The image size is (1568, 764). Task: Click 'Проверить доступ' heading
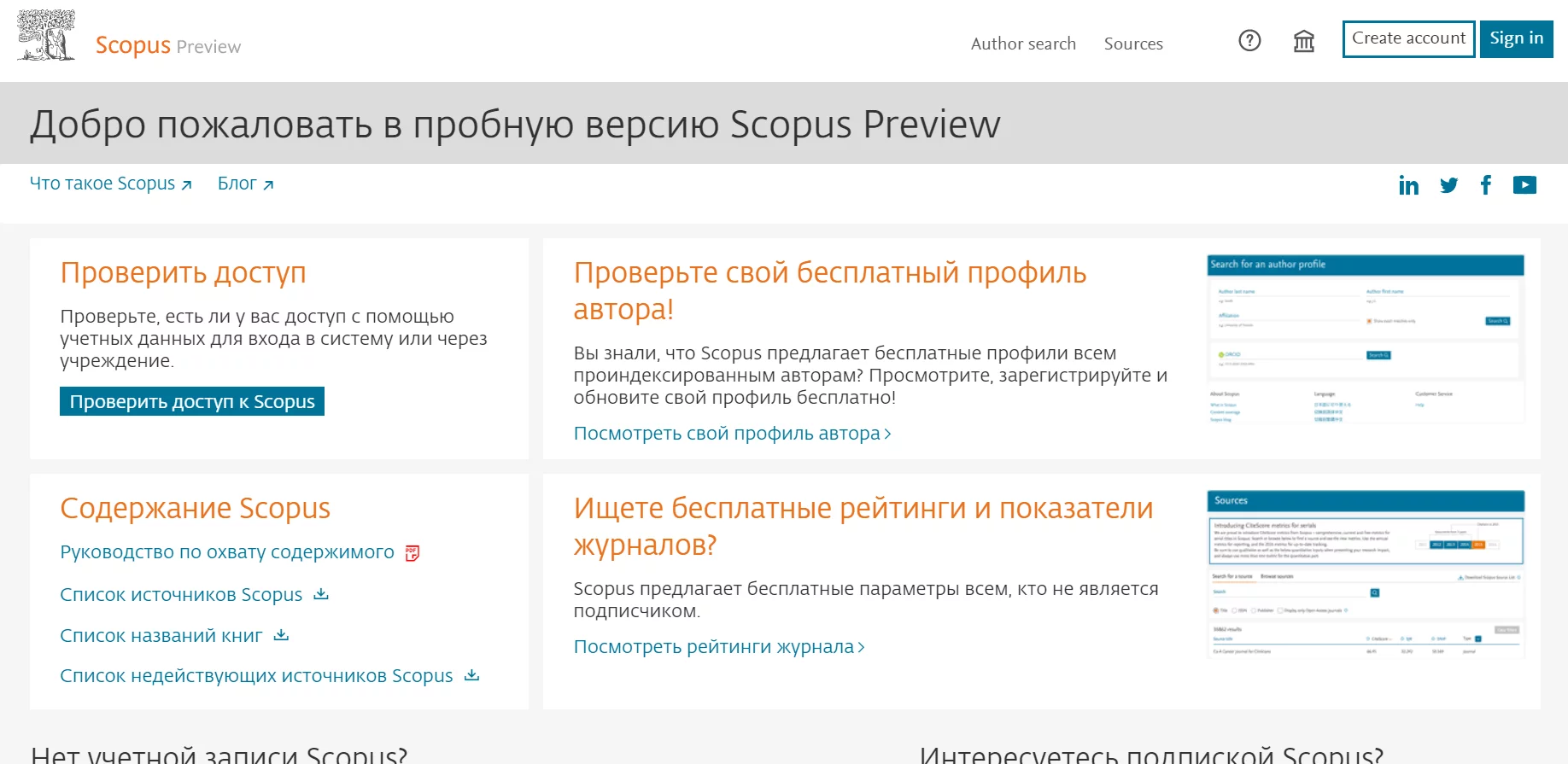[183, 273]
